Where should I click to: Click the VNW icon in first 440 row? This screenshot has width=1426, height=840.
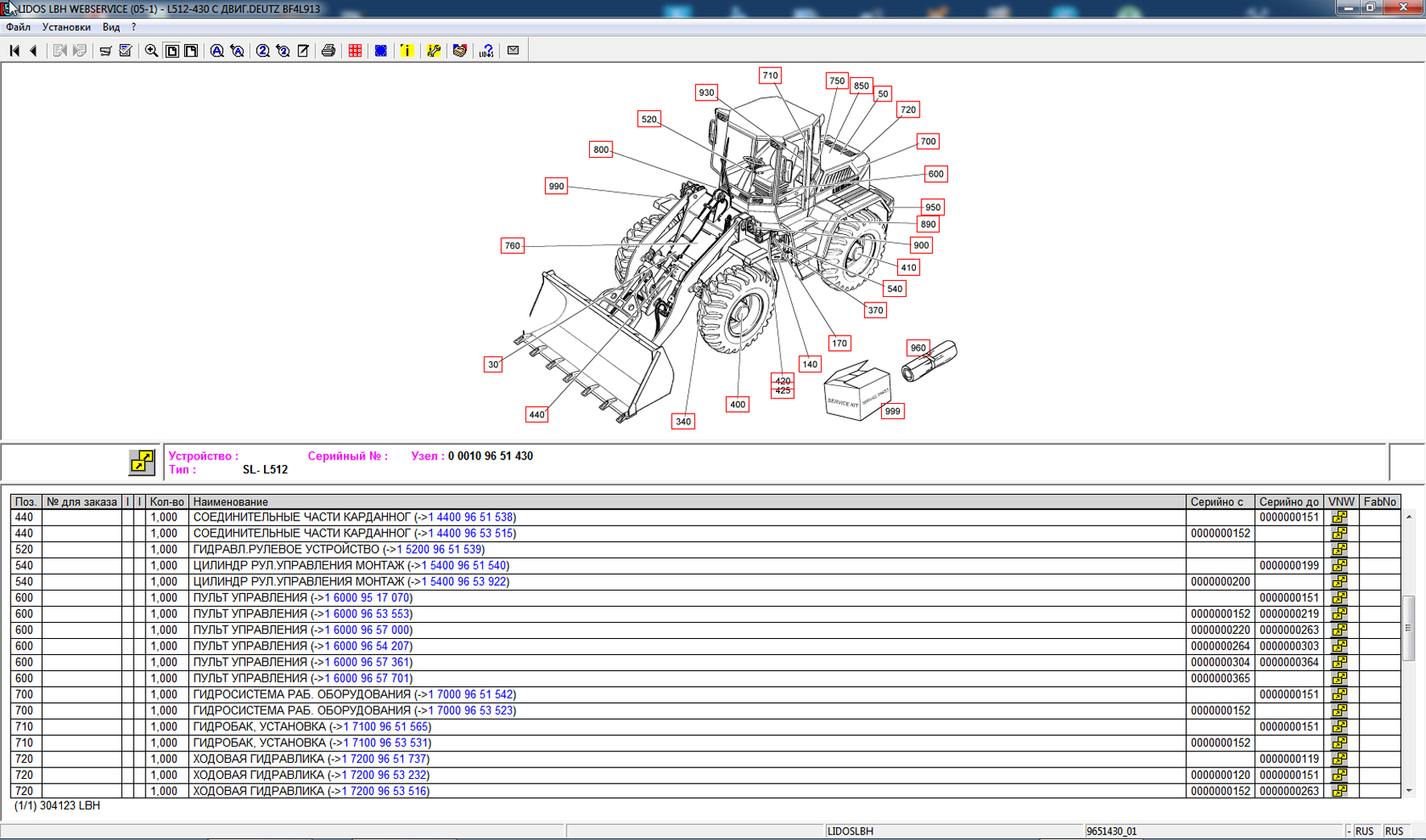click(x=1340, y=517)
